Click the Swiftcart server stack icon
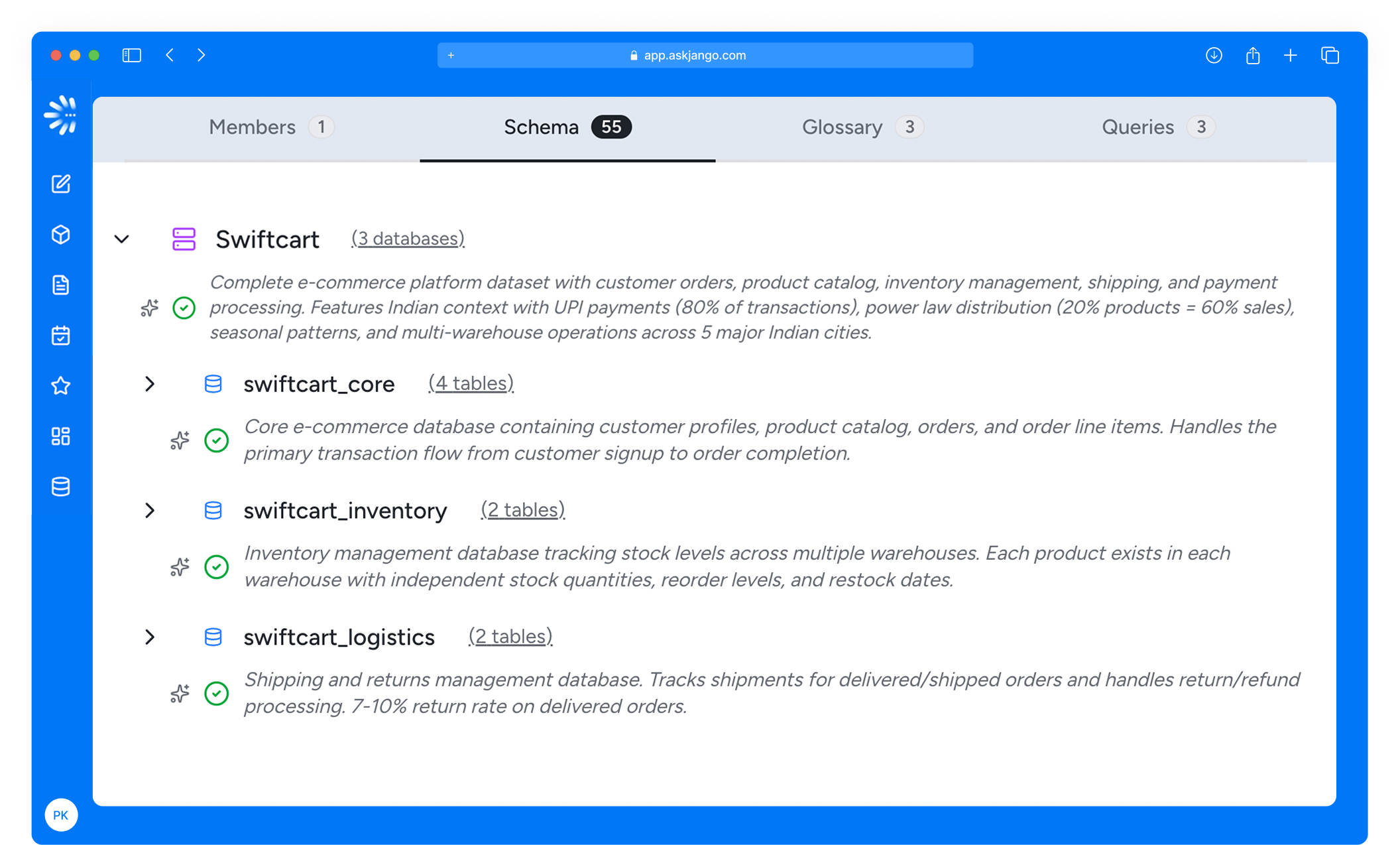Viewport: 1400px width, 845px height. pyautogui.click(x=184, y=239)
